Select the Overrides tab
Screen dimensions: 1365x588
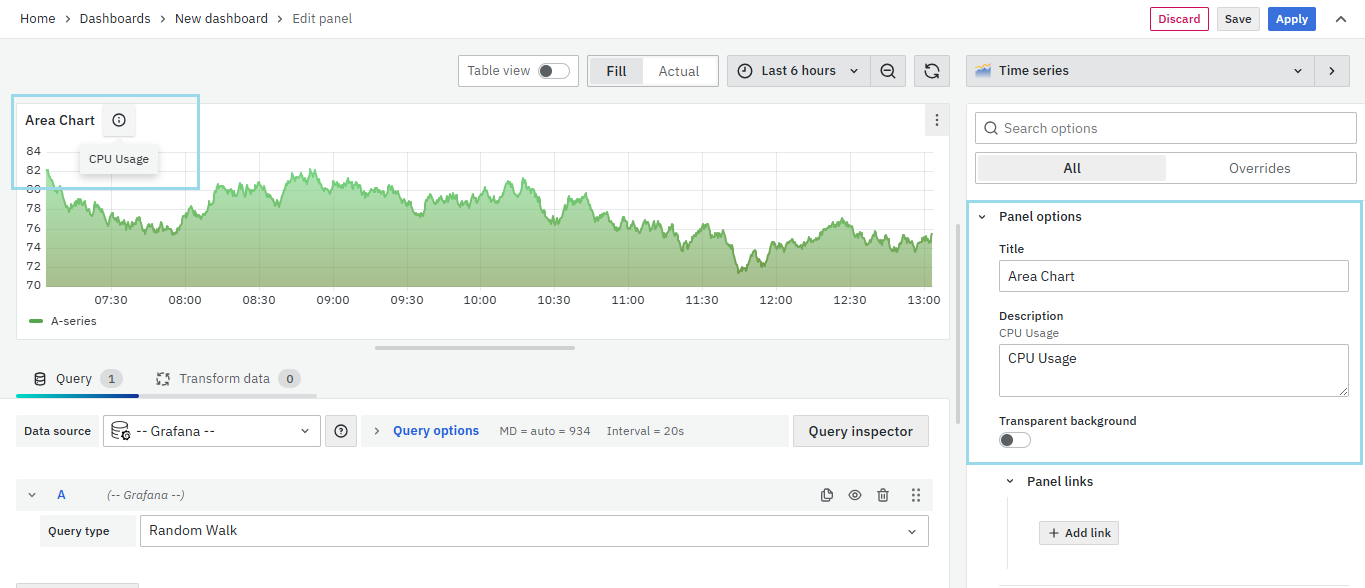1259,168
